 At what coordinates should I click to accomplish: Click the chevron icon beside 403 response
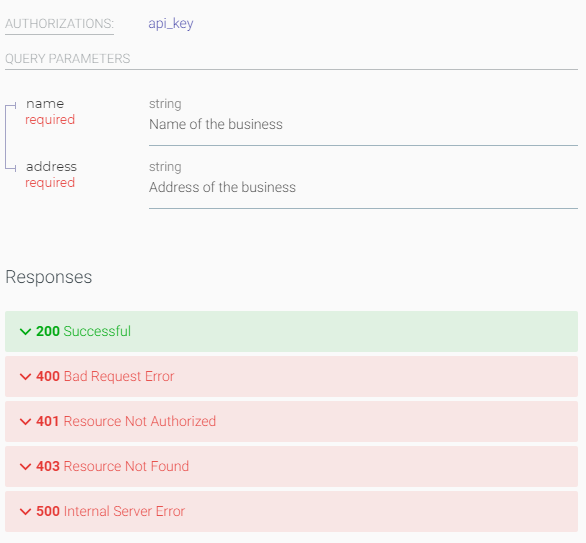coord(25,466)
